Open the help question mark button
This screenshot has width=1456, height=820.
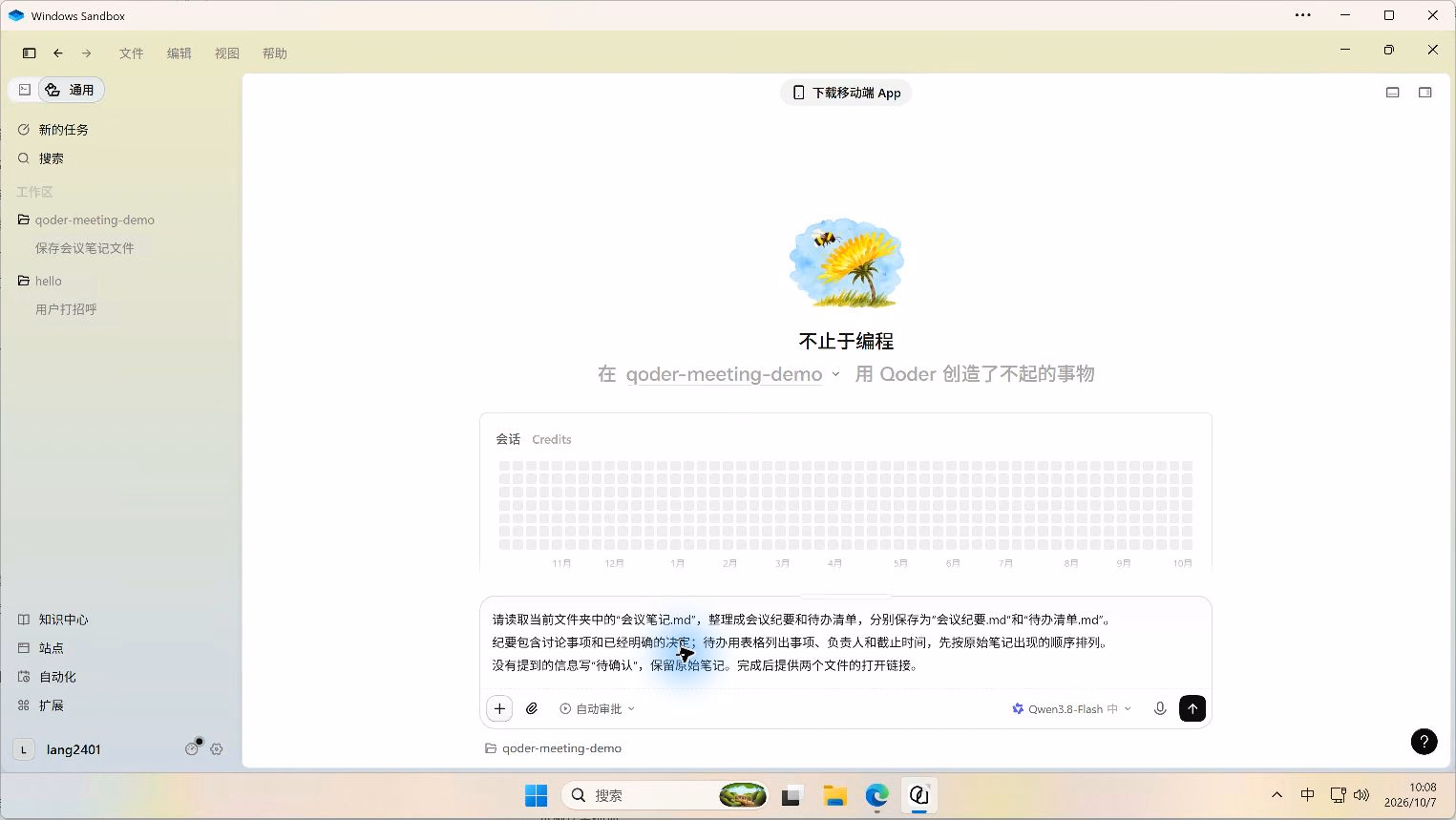click(x=1424, y=742)
